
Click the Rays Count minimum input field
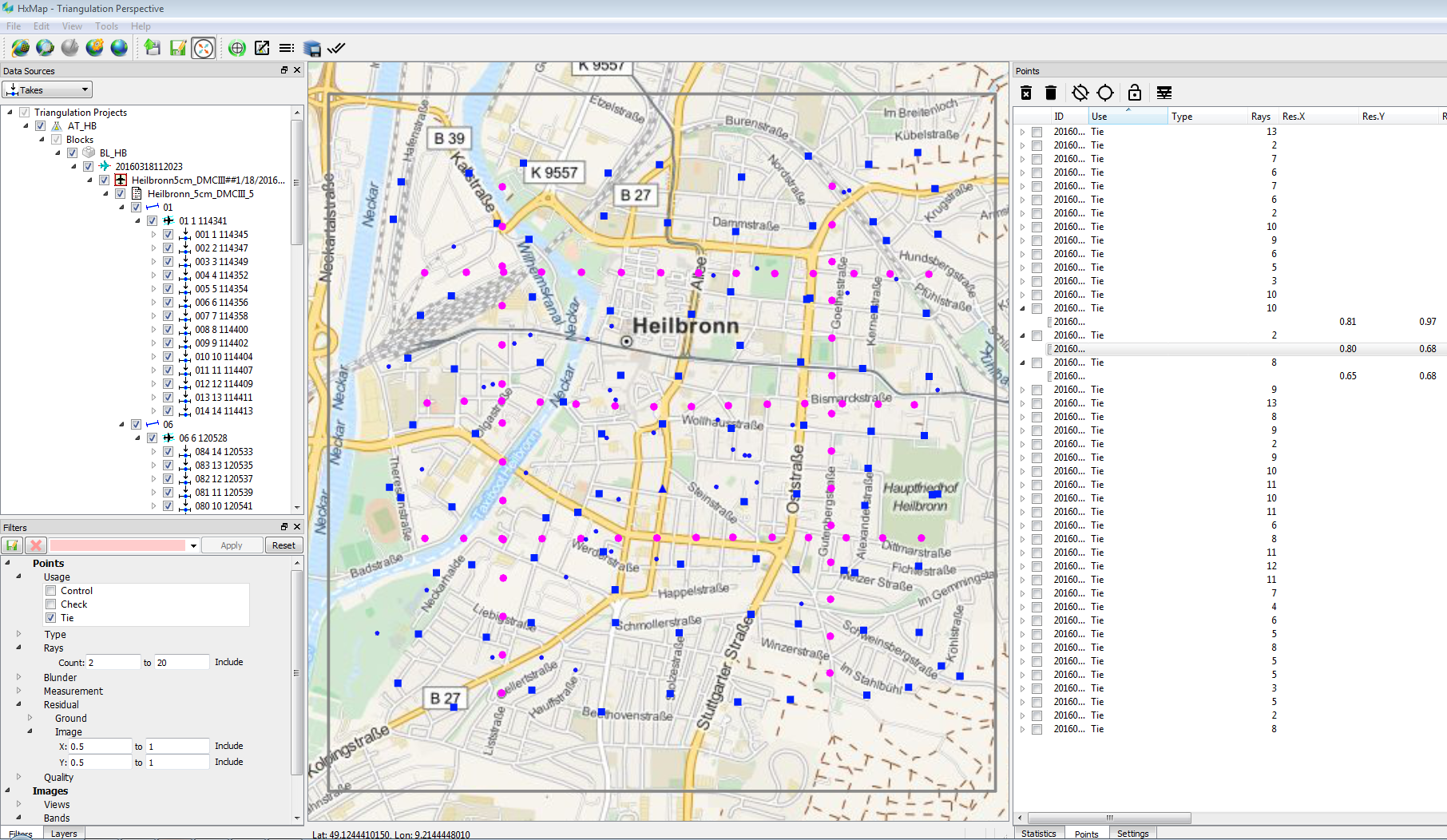[113, 663]
